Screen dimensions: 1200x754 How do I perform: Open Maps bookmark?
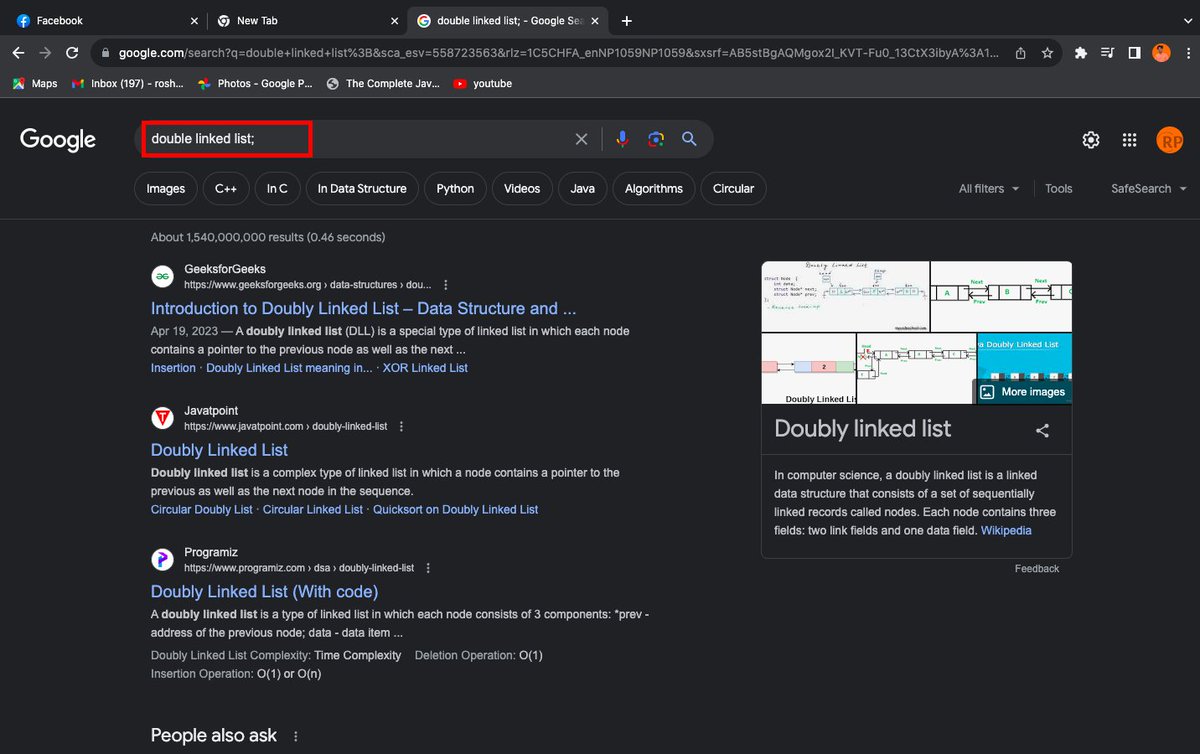click(35, 84)
